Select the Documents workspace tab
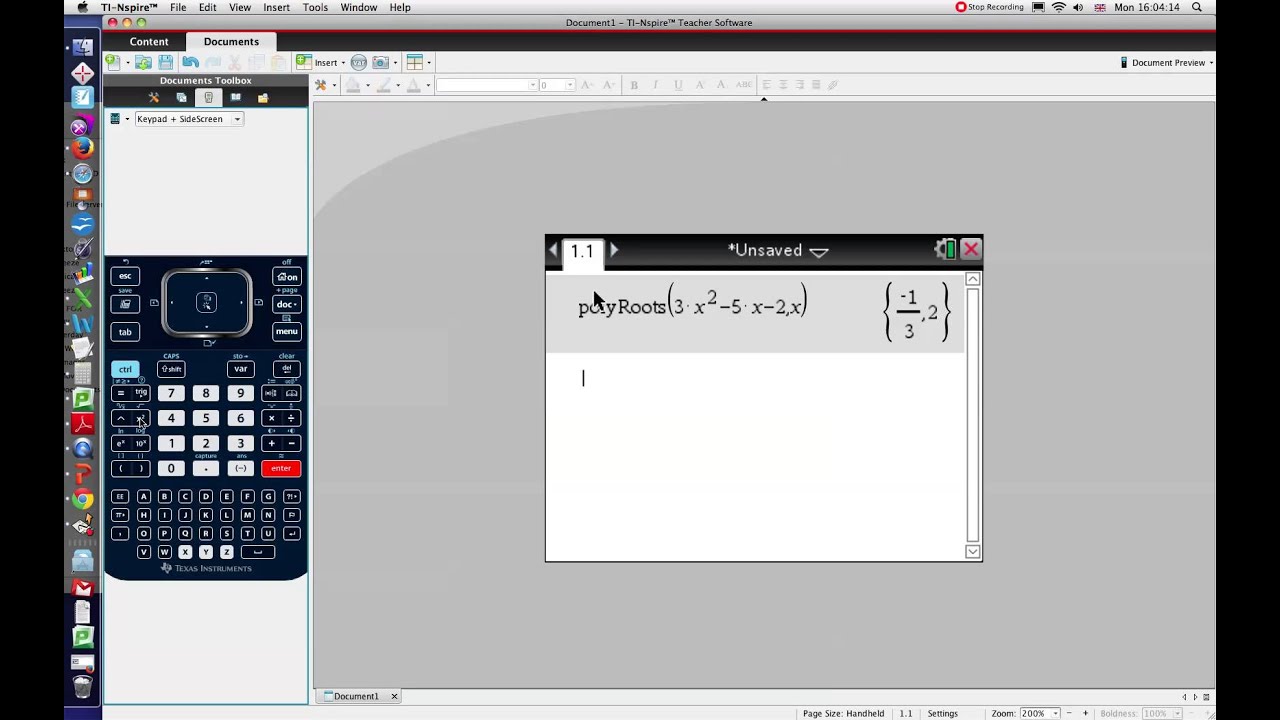This screenshot has height=720, width=1280. coord(231,41)
